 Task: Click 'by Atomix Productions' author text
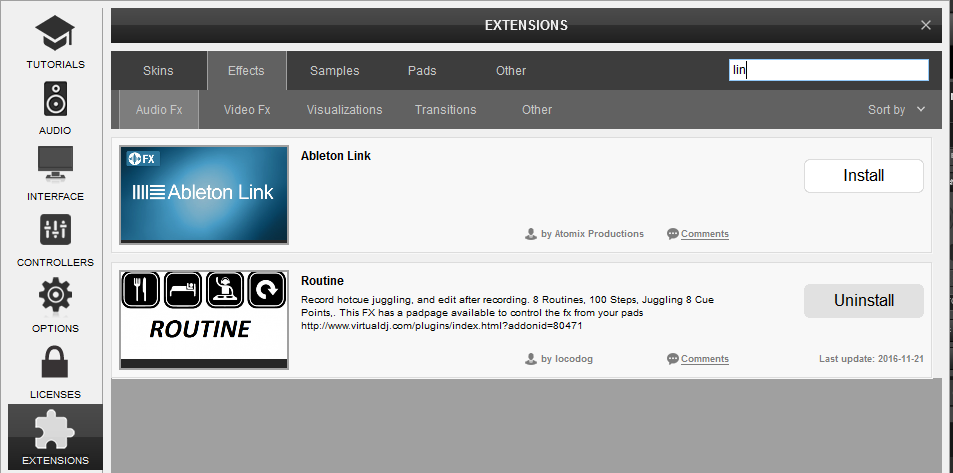592,233
